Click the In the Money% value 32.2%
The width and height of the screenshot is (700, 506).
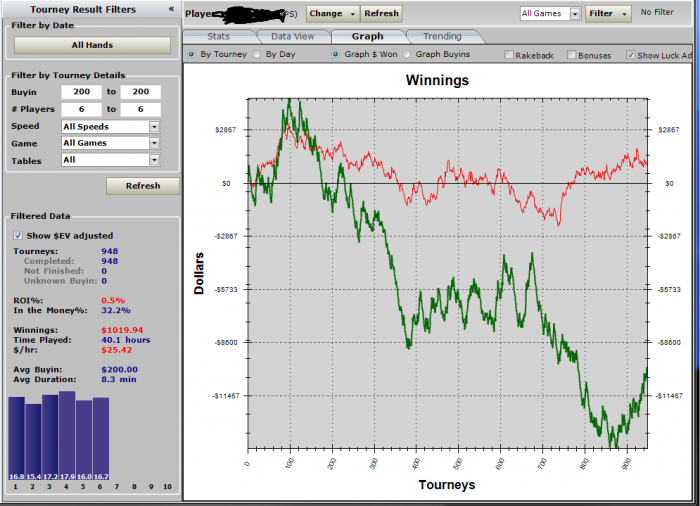click(x=116, y=310)
